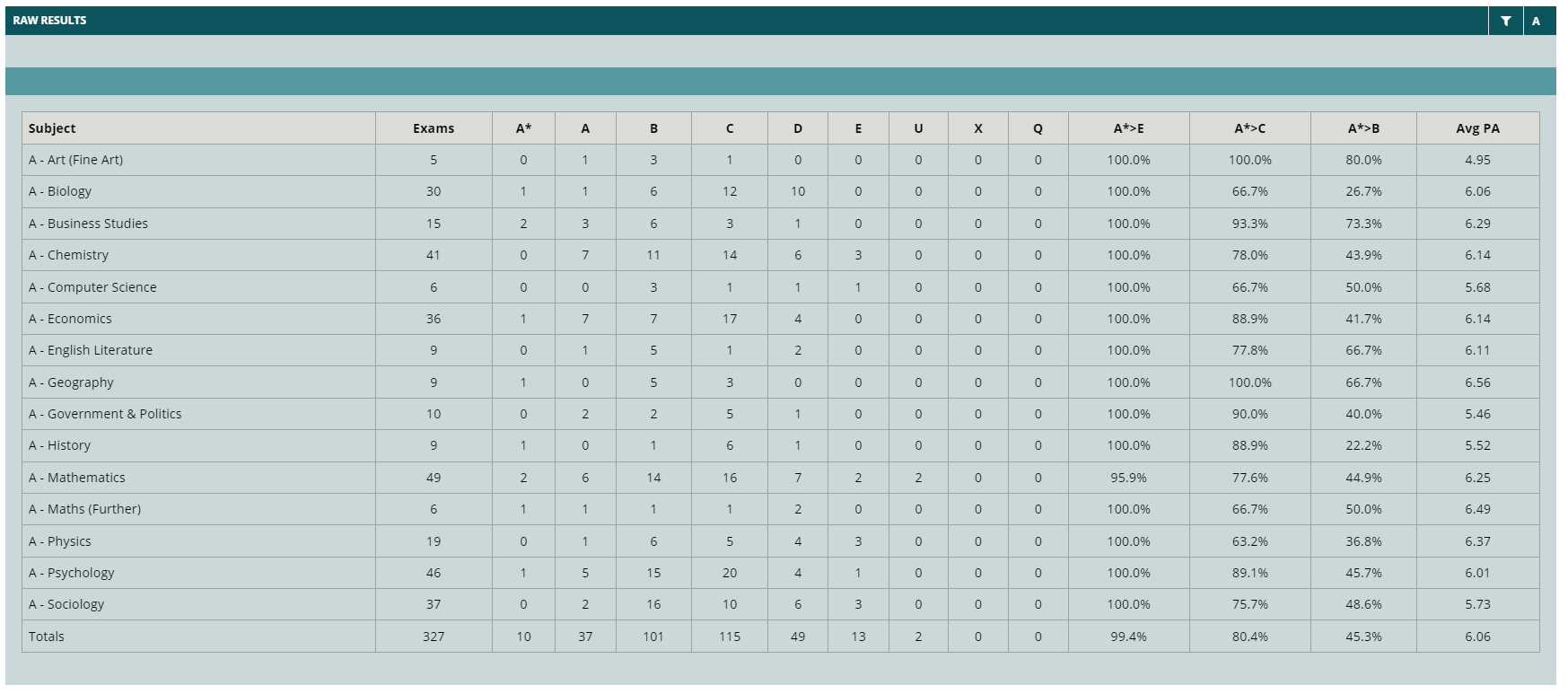Open A - Mathematics subject entry

point(77,478)
